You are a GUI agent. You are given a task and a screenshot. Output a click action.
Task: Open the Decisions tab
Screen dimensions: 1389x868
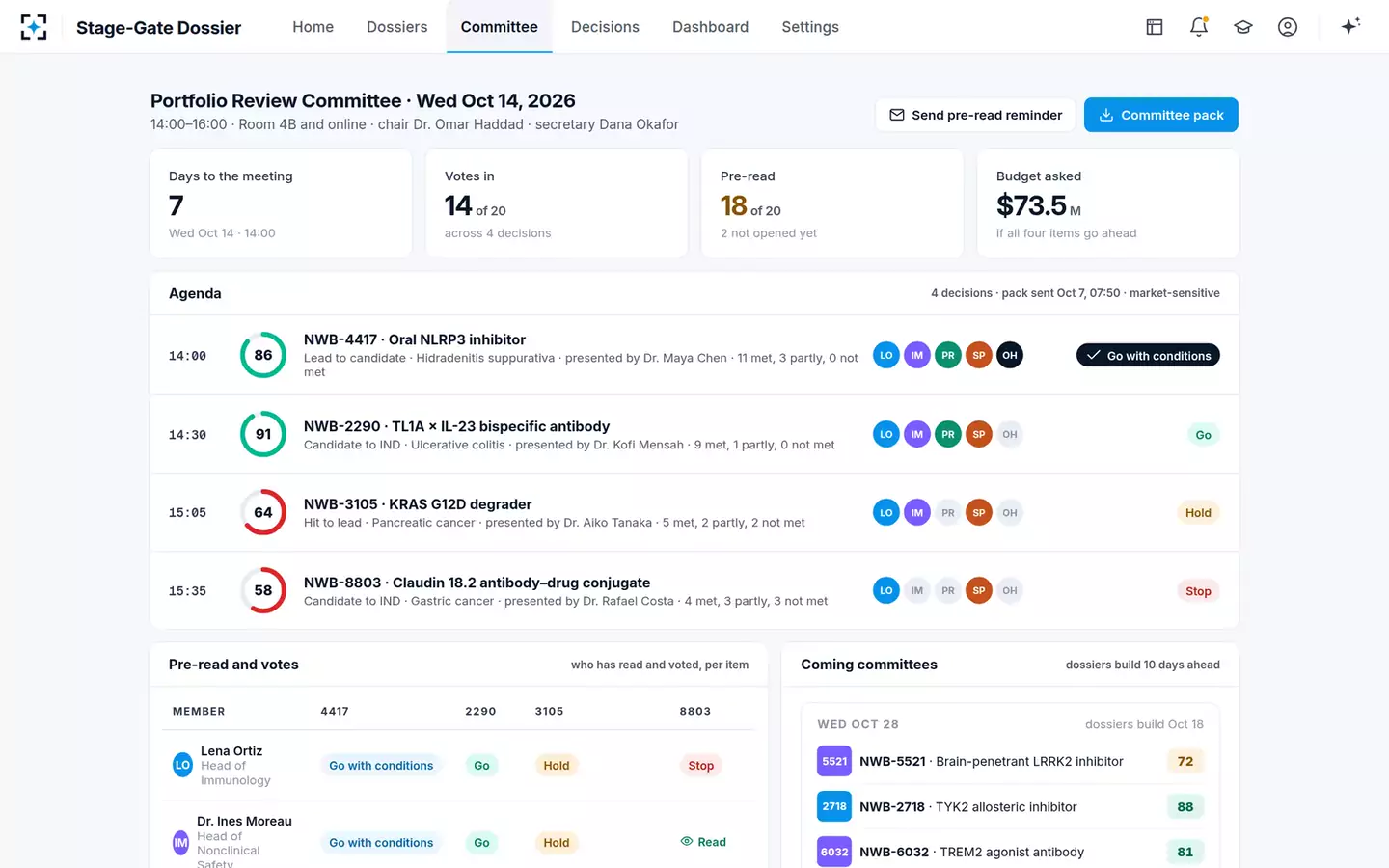click(605, 27)
